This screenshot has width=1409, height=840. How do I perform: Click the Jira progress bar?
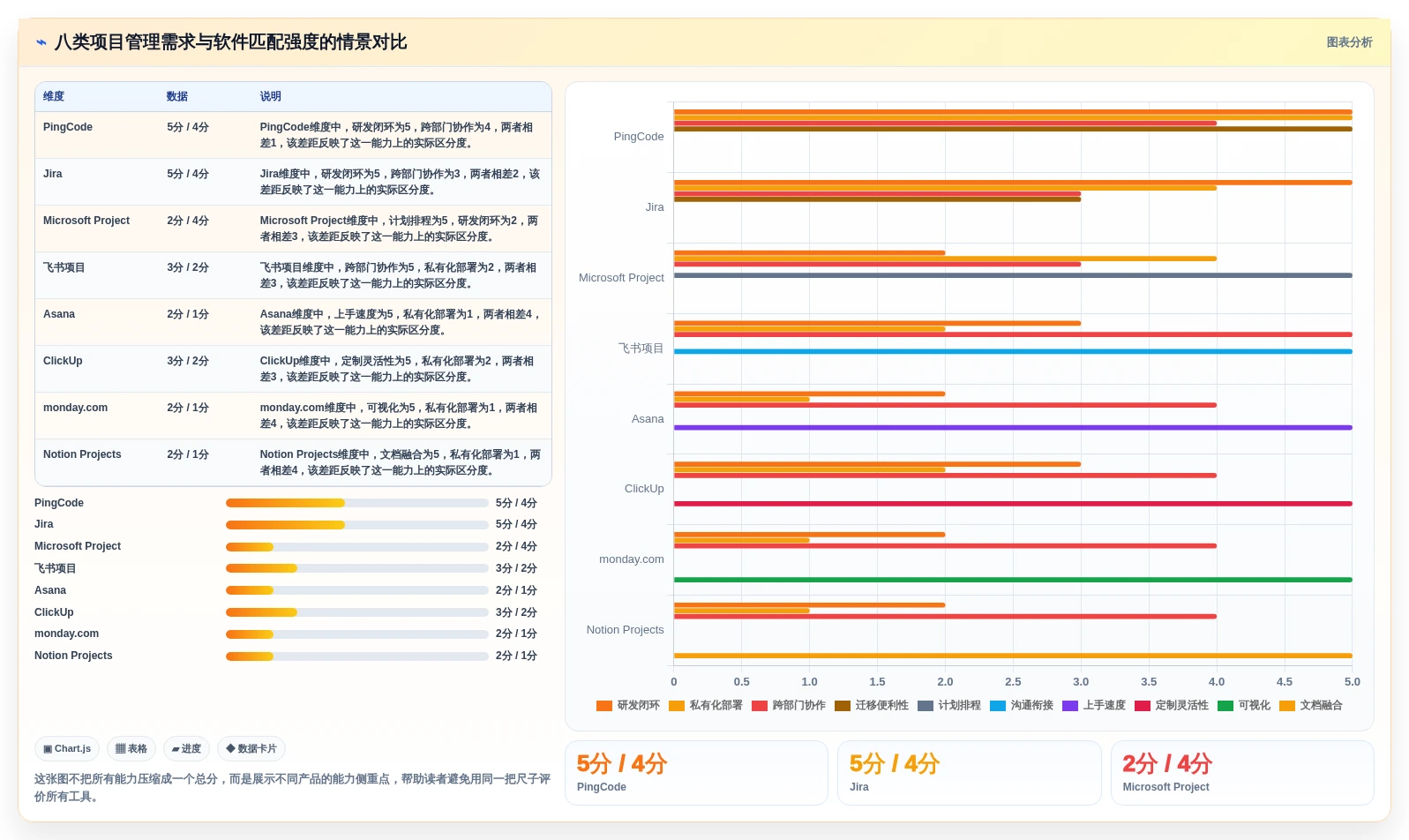point(357,525)
